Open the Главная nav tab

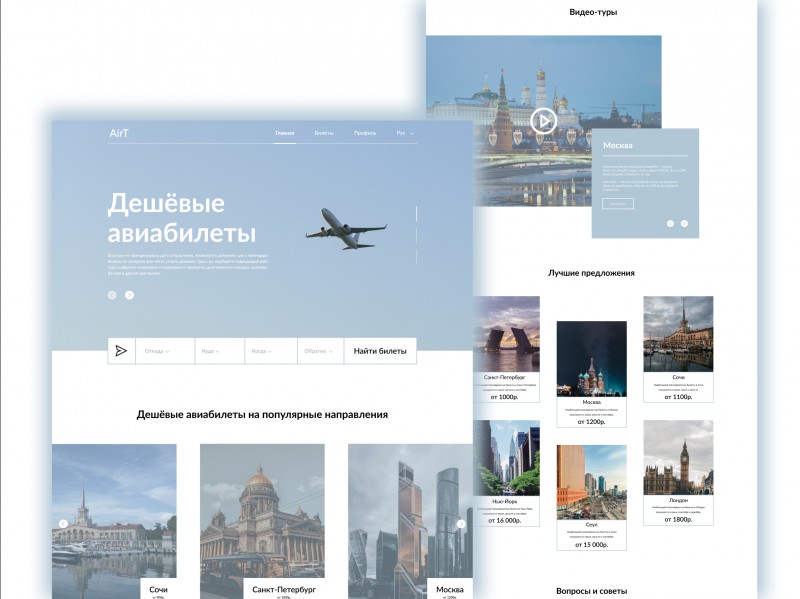pos(285,133)
